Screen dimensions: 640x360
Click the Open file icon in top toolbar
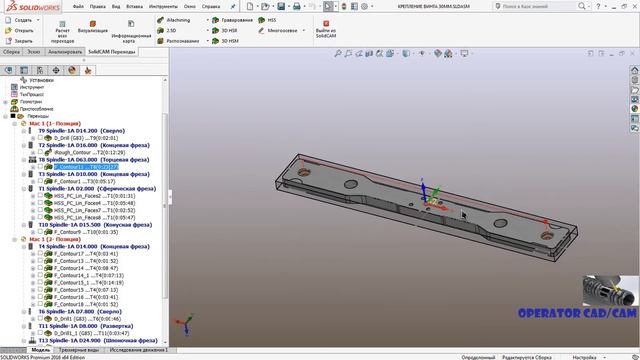265,6
